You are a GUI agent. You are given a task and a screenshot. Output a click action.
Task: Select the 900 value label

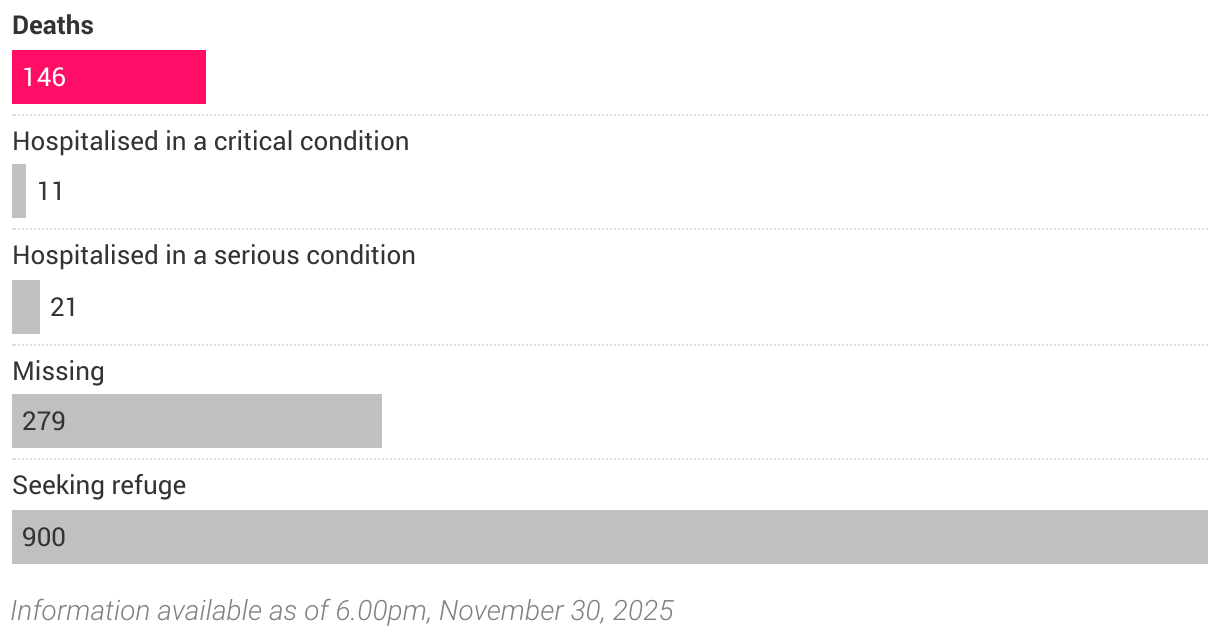(44, 537)
